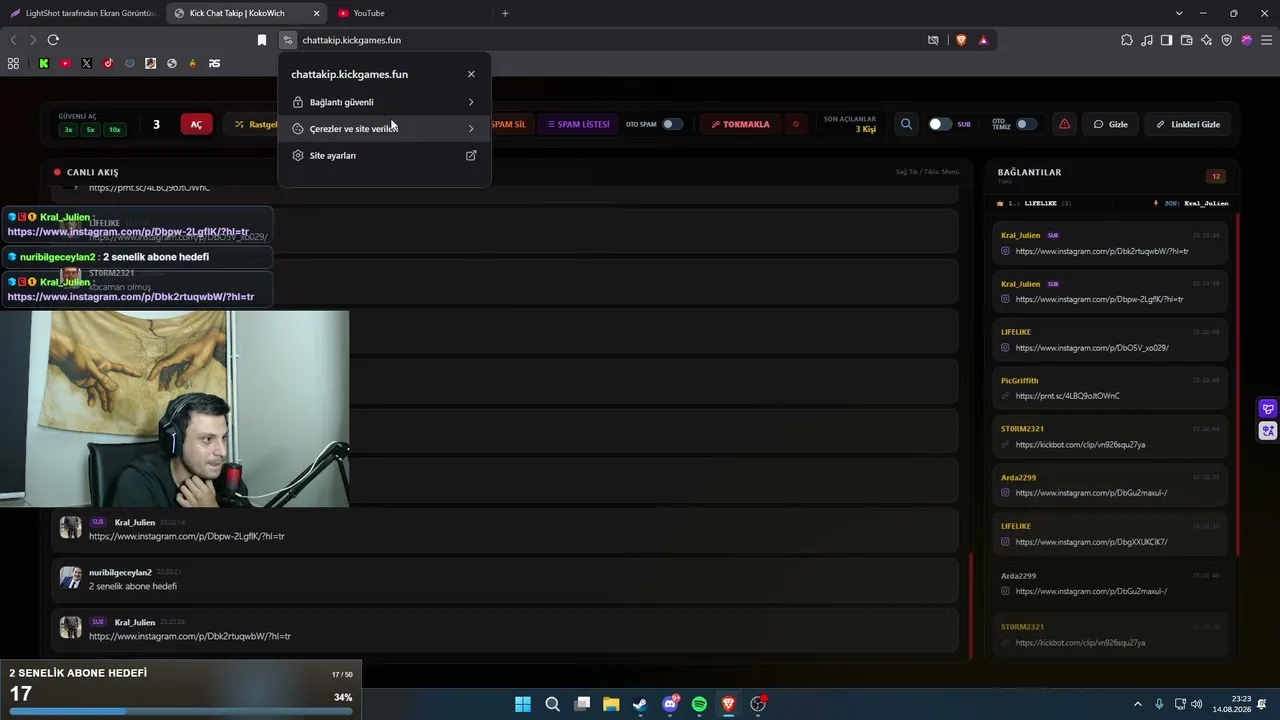
Task: Toggle the SUB filter switch
Action: [x=940, y=124]
